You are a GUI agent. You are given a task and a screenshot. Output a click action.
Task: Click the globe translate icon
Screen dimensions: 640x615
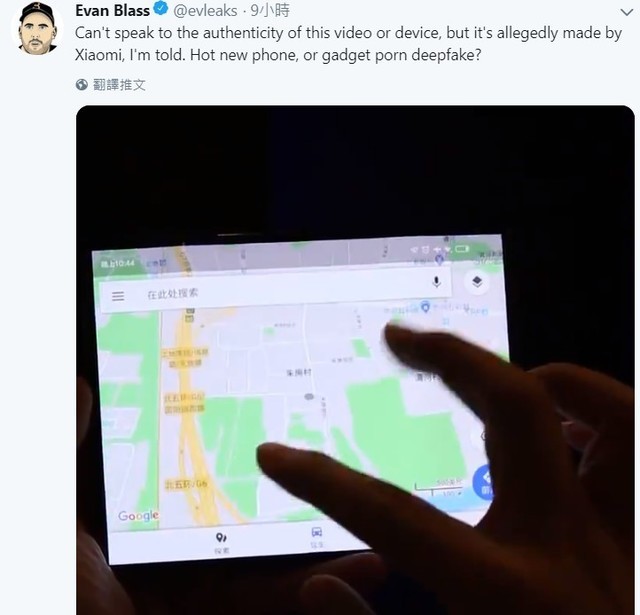(x=82, y=84)
